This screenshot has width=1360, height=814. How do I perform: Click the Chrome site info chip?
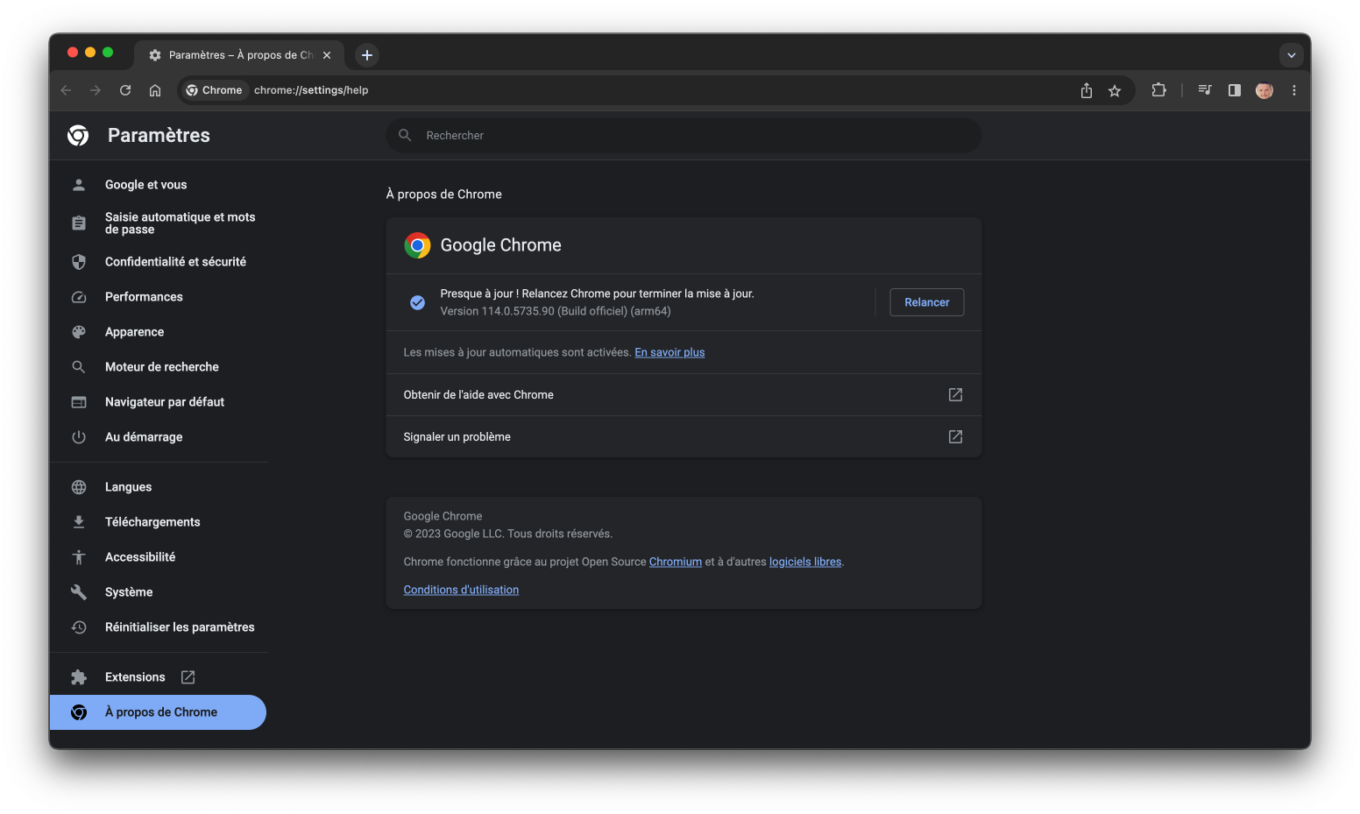click(214, 90)
